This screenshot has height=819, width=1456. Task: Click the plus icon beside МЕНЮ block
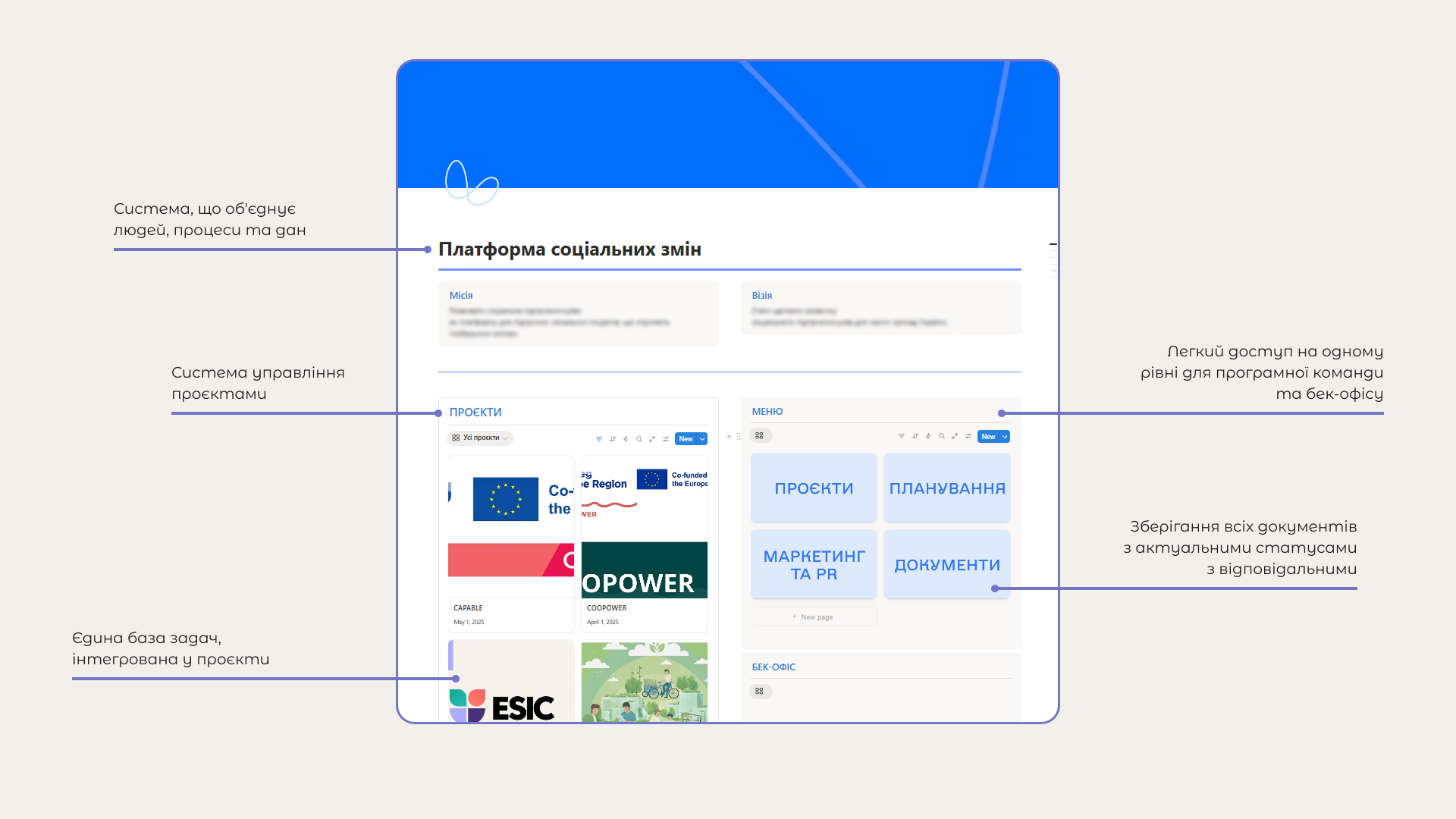point(729,436)
